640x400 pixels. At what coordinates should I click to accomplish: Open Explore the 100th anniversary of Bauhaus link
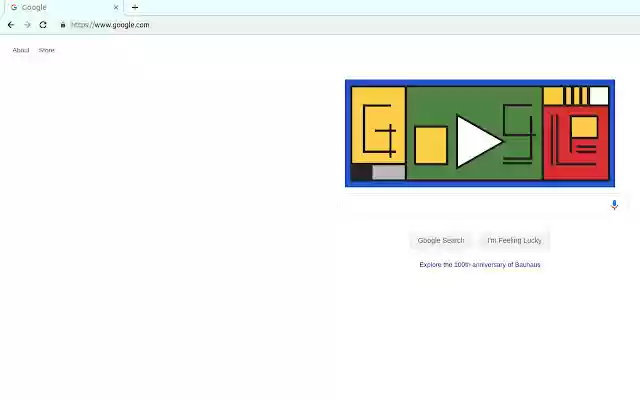(480, 264)
